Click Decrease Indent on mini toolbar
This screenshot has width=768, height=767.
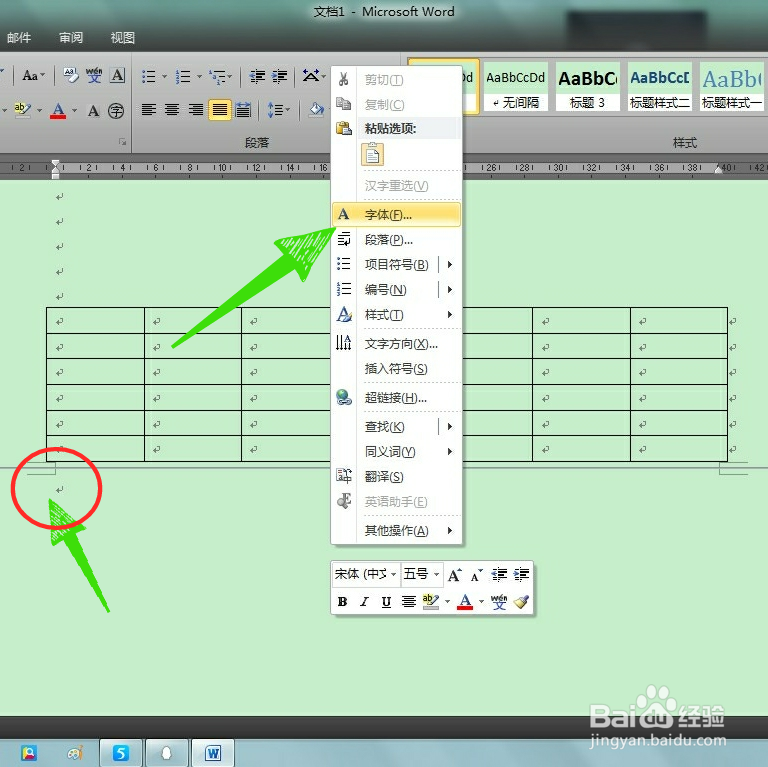coord(499,575)
